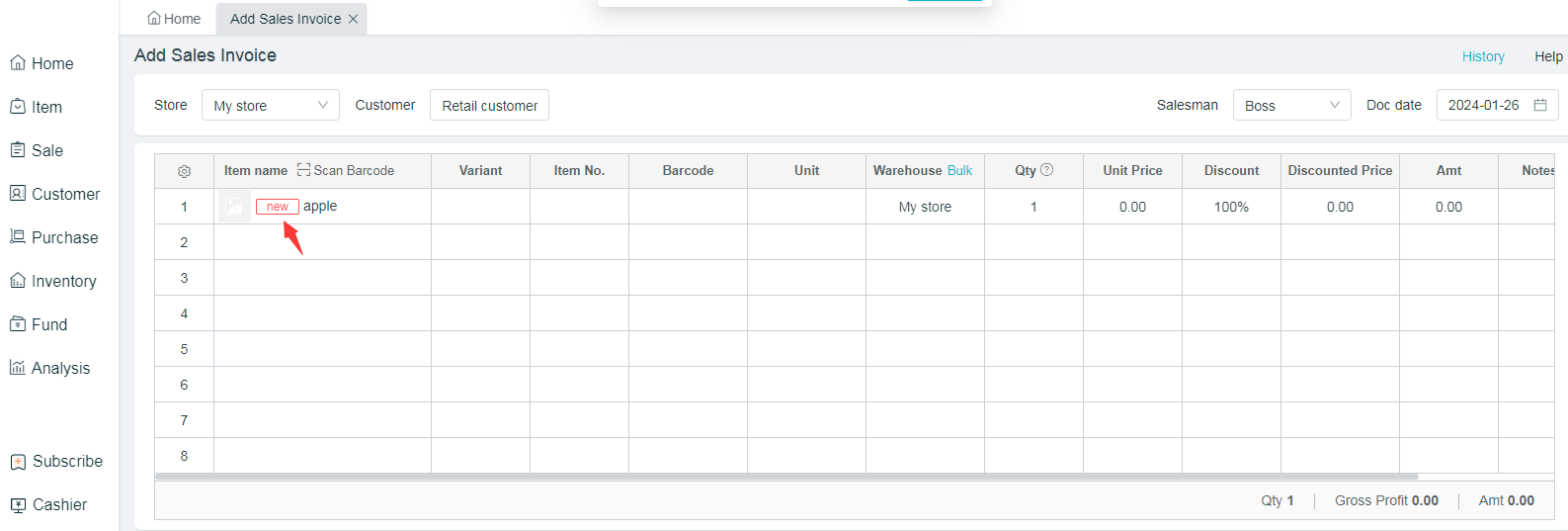Click the Bulk warehouse link
The image size is (1568, 531).
tap(959, 170)
